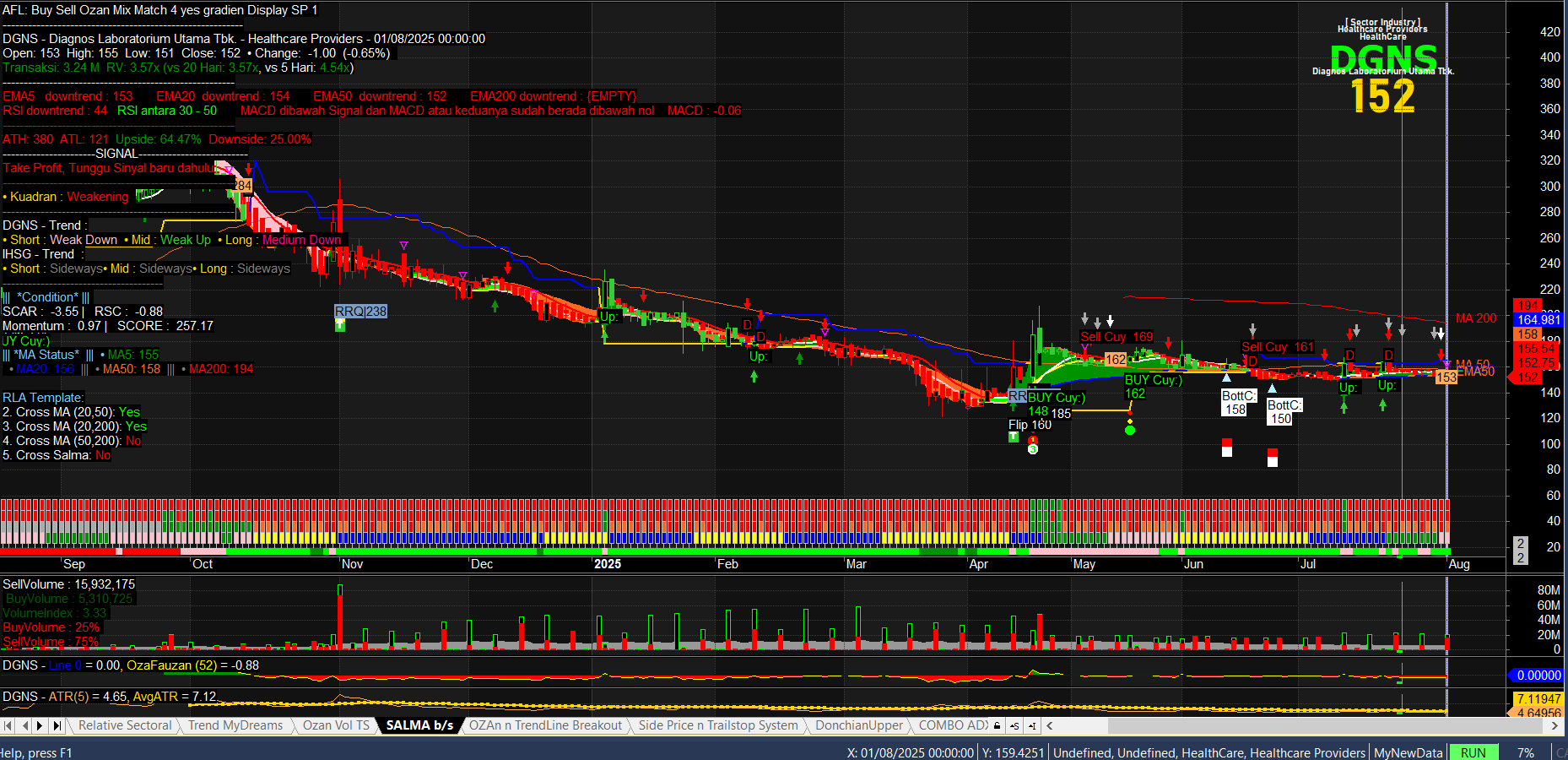Click the red 194 price axis tag
The height and width of the screenshot is (760, 1568).
point(1528,306)
